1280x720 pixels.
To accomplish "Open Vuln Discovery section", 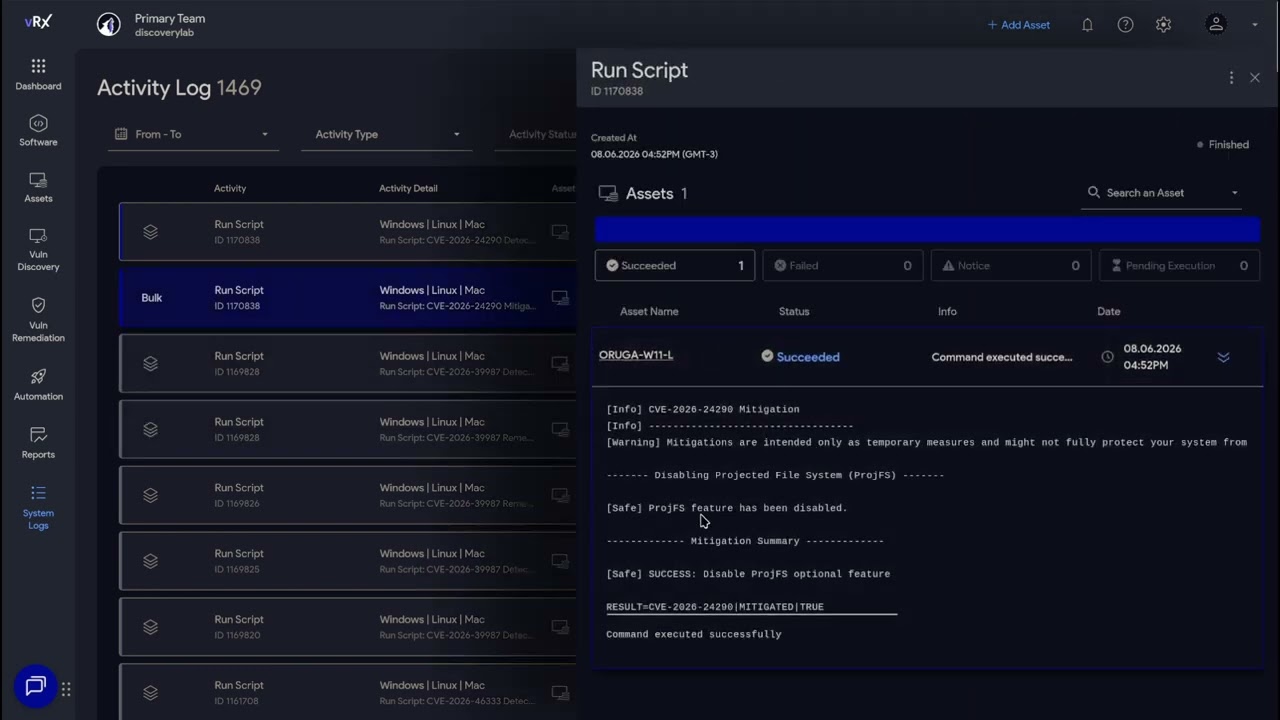I will pyautogui.click(x=38, y=249).
